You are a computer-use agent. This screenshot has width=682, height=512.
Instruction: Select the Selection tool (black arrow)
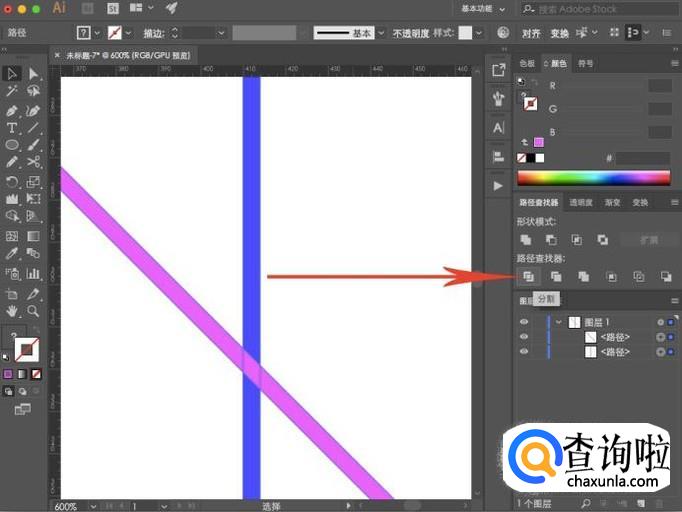pos(12,74)
